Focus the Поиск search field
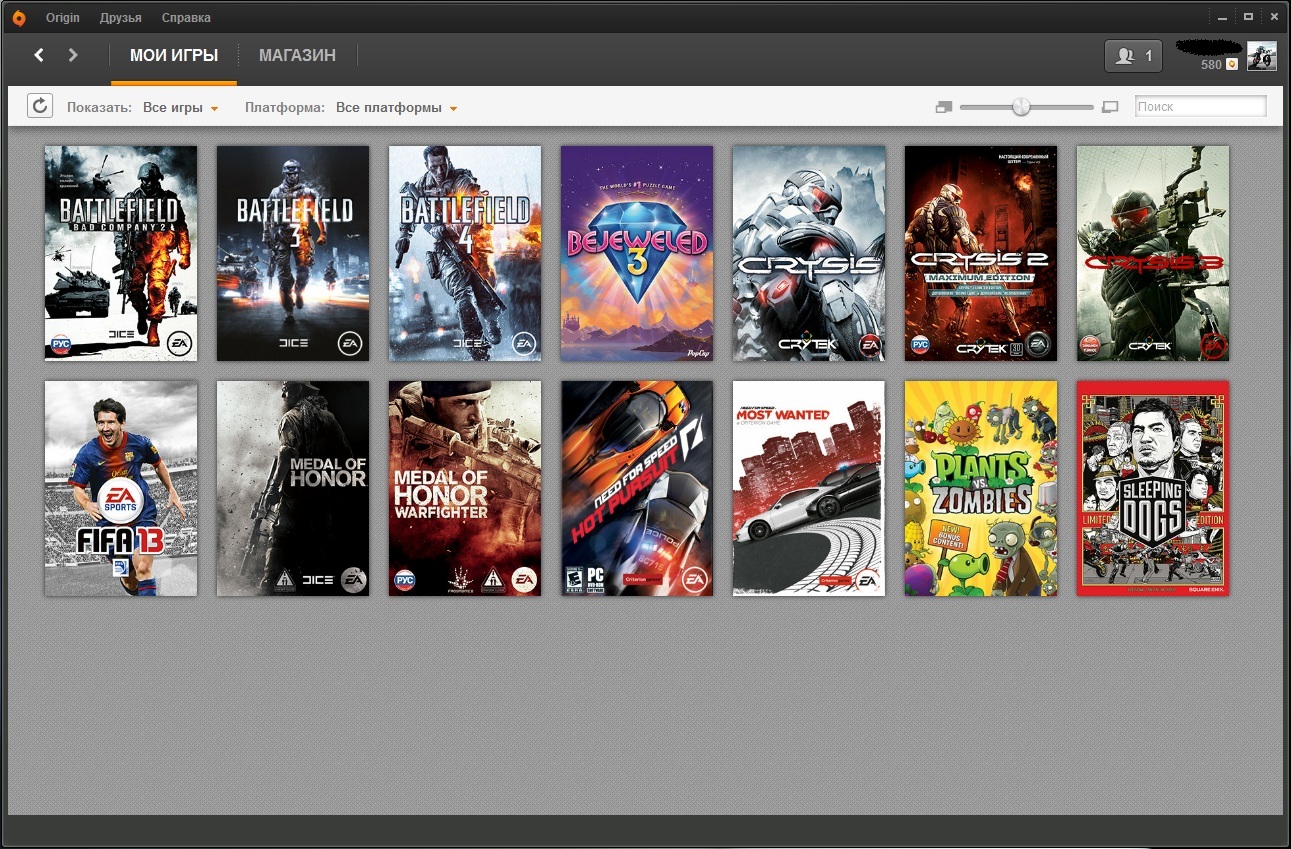This screenshot has width=1291, height=849. 1201,106
